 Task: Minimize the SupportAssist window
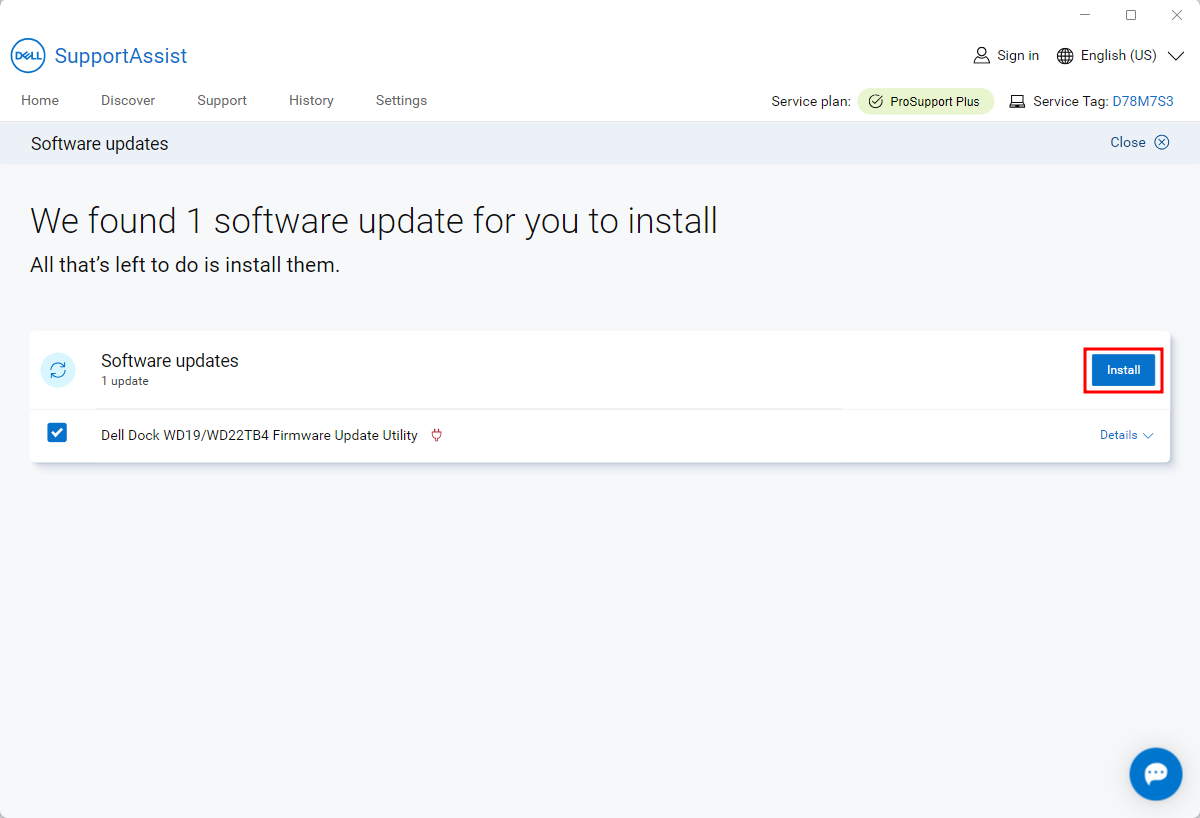pos(1085,15)
